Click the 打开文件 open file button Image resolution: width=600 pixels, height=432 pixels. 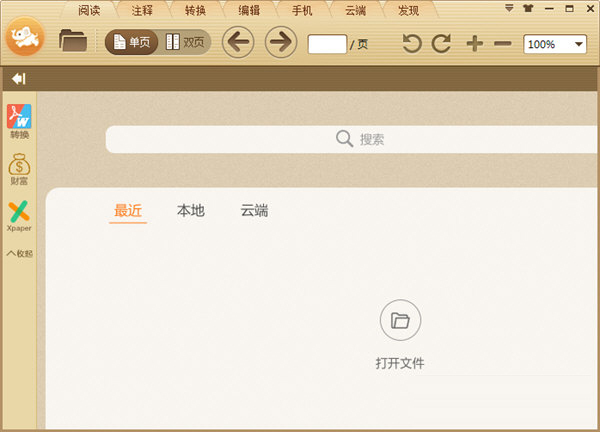tap(400, 321)
